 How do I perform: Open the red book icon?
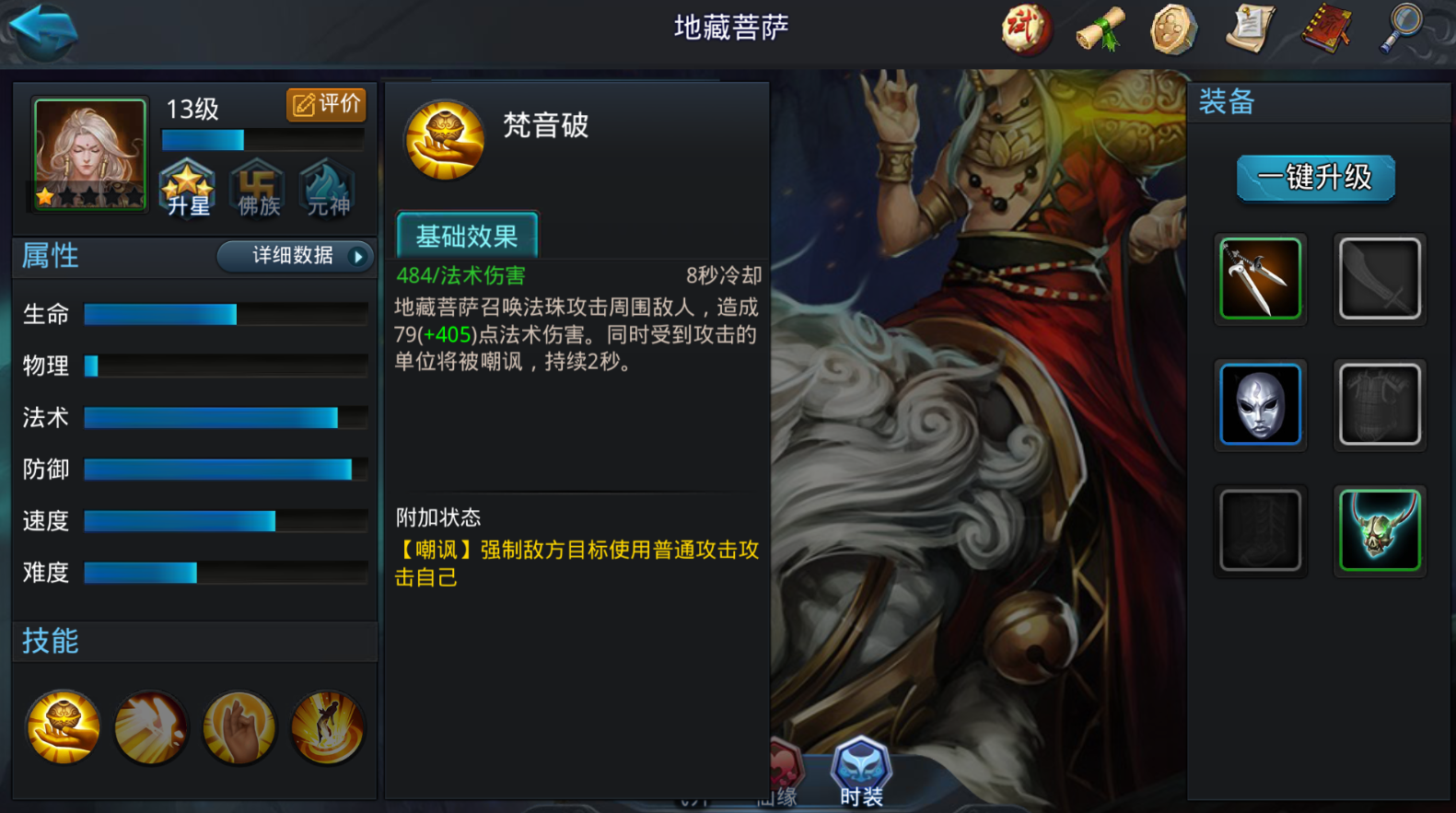point(1327,28)
